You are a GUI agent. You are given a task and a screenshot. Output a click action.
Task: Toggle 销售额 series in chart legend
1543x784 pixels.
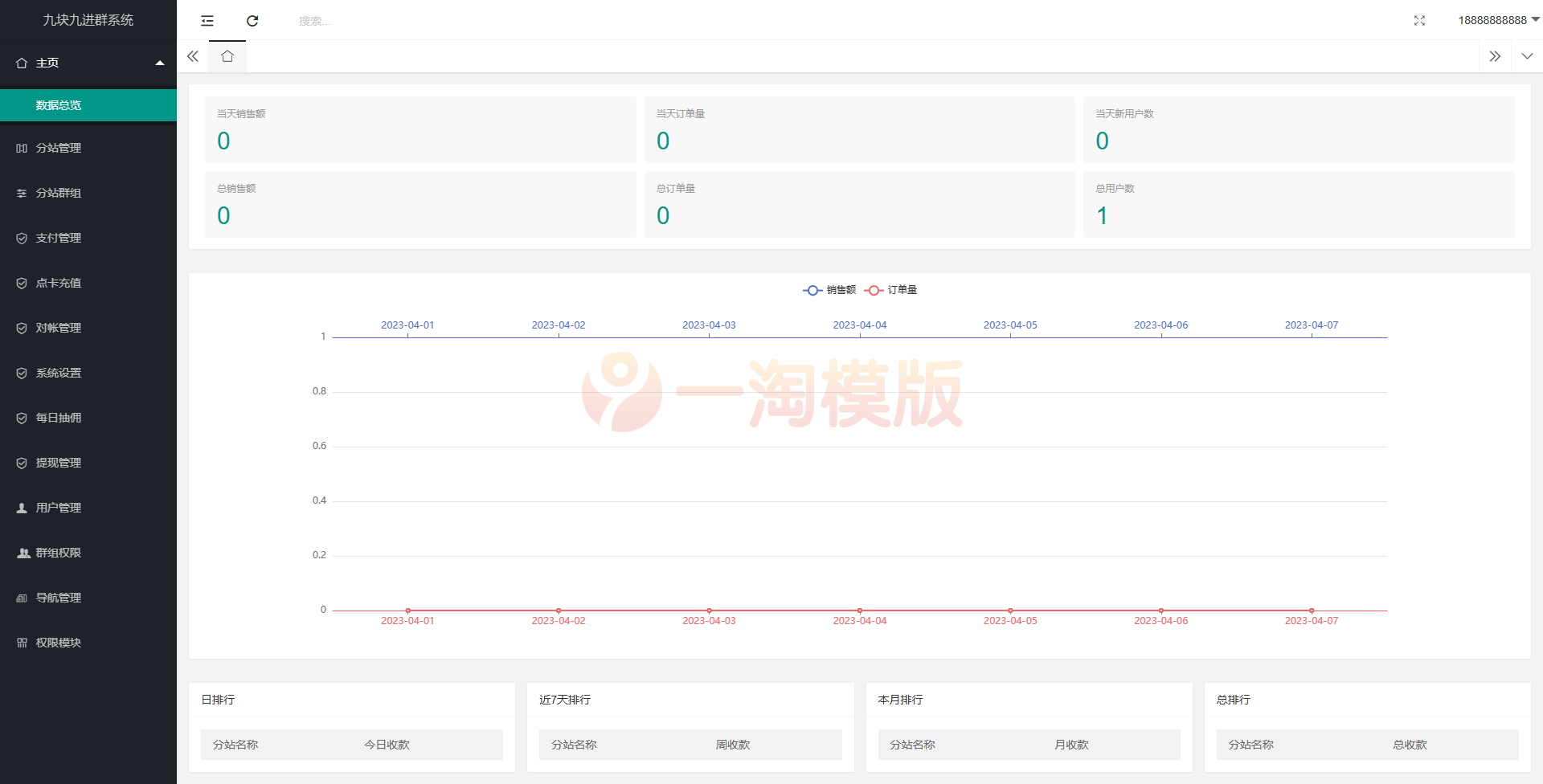pos(829,290)
